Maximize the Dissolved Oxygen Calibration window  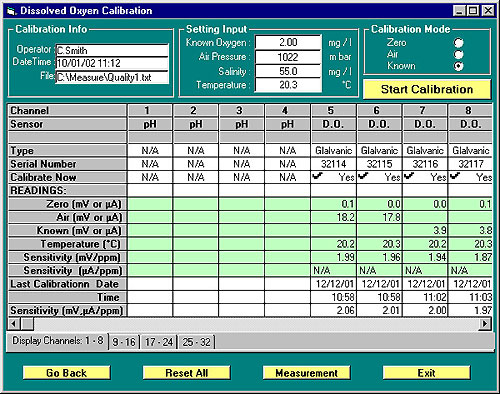[x=473, y=11]
